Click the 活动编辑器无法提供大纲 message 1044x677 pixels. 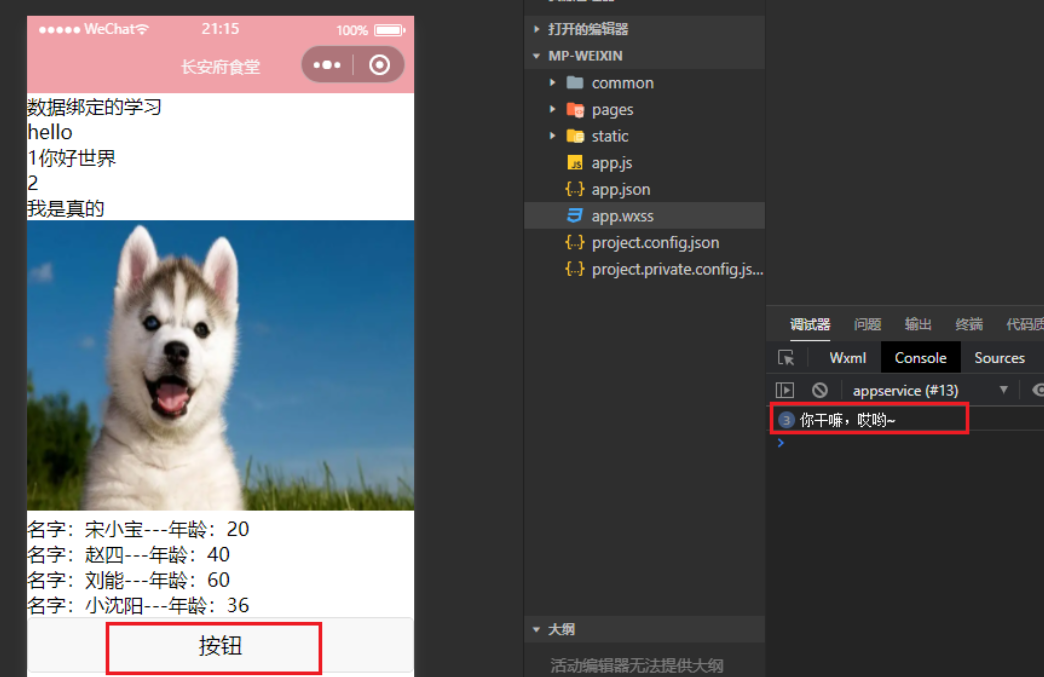pyautogui.click(x=637, y=665)
